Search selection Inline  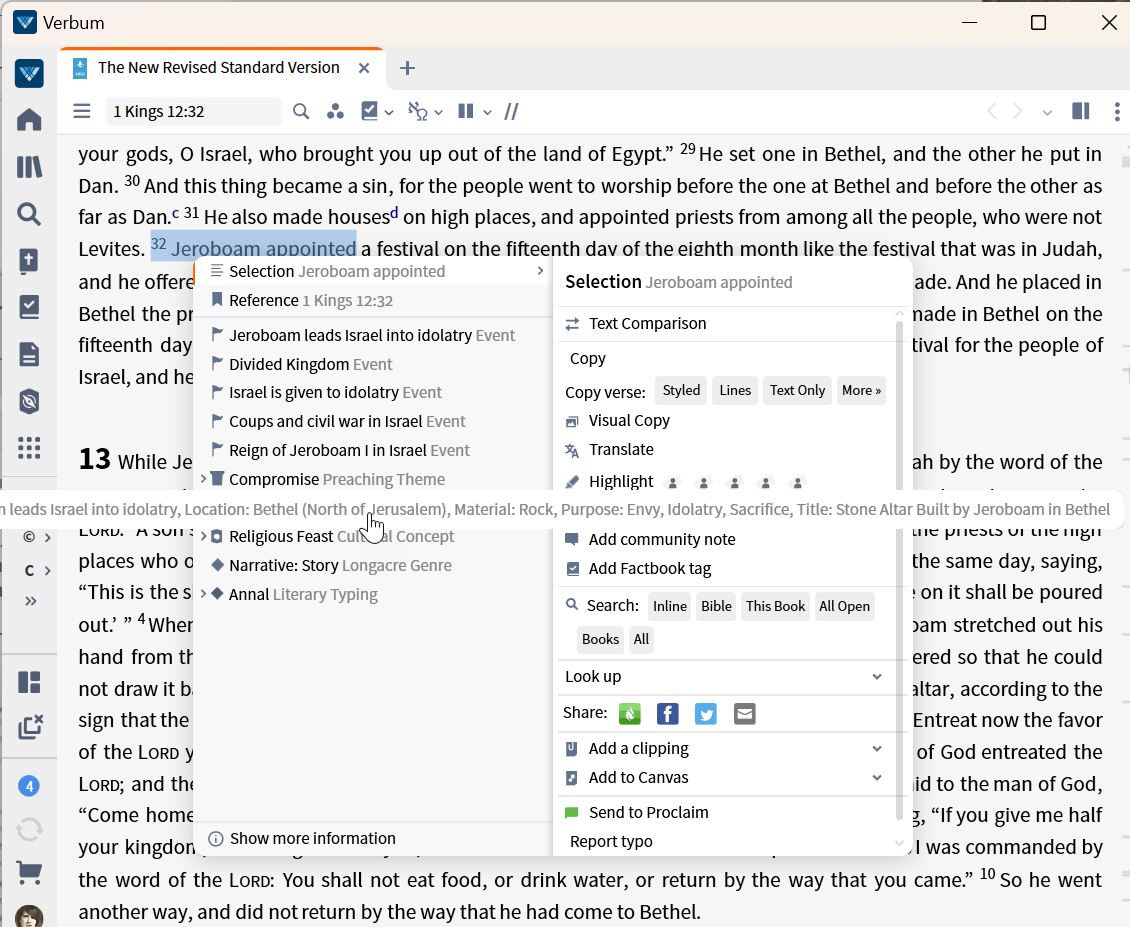tap(669, 606)
